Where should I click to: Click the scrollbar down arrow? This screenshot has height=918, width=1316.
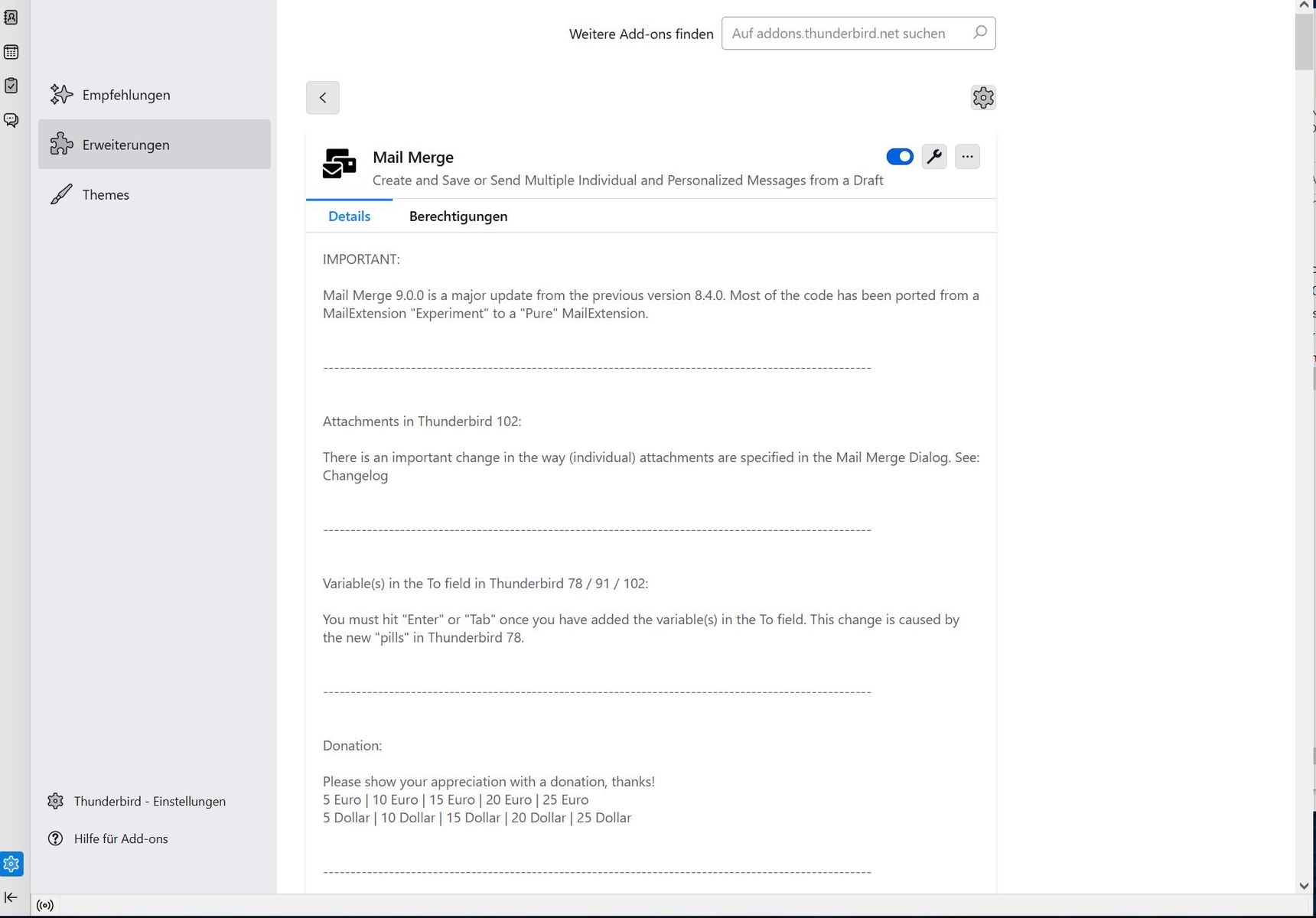(1305, 886)
